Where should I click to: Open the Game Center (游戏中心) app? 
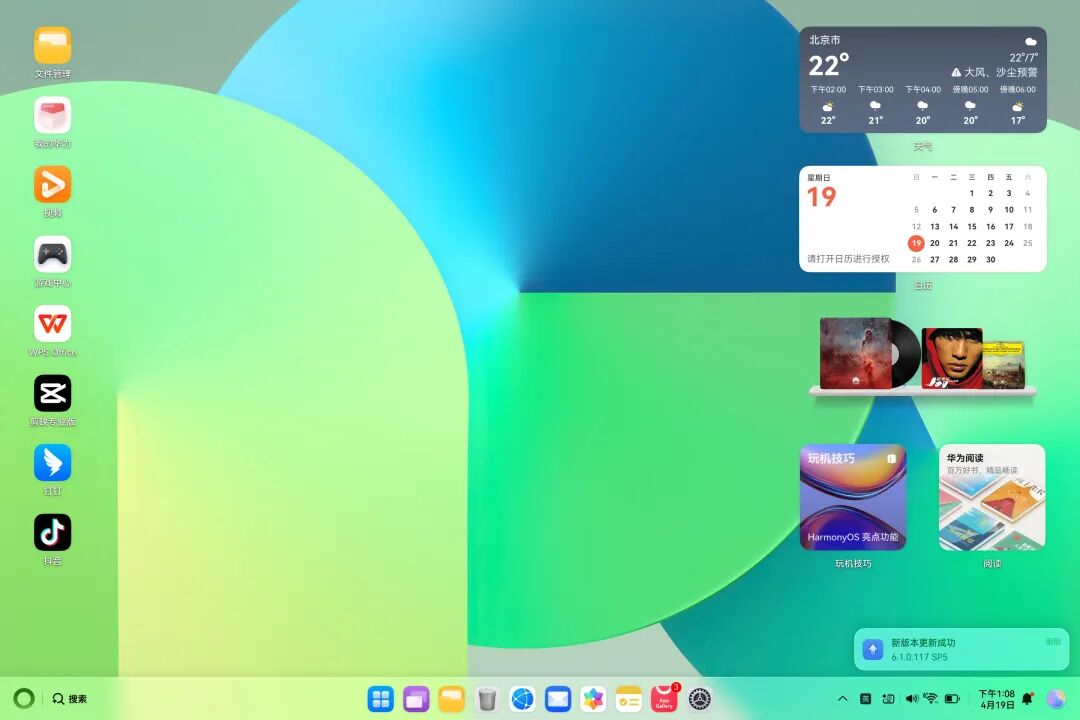click(x=52, y=257)
